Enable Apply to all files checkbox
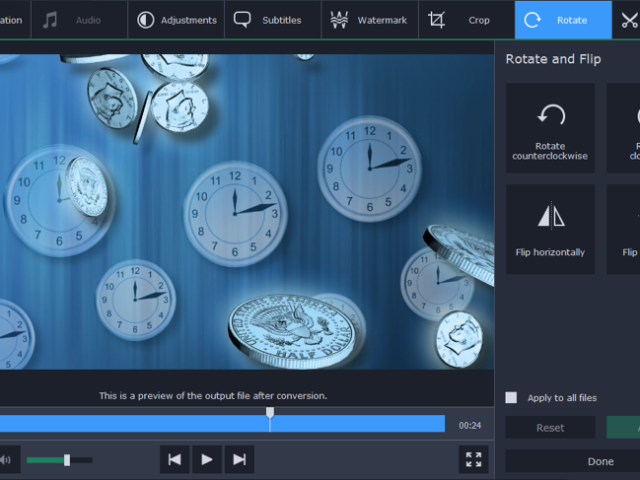640x480 pixels. tap(511, 398)
